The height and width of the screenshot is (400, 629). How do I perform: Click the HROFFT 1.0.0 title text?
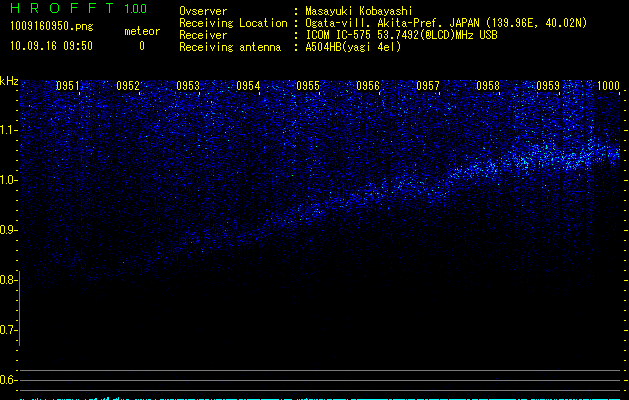[x=78, y=8]
